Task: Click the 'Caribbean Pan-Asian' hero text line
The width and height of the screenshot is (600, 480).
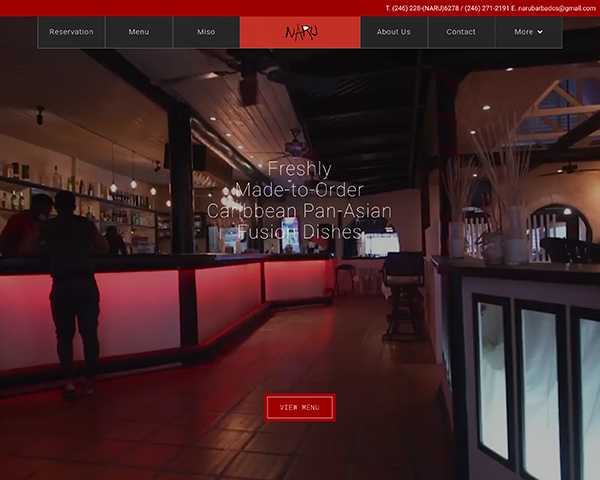Action: point(300,211)
